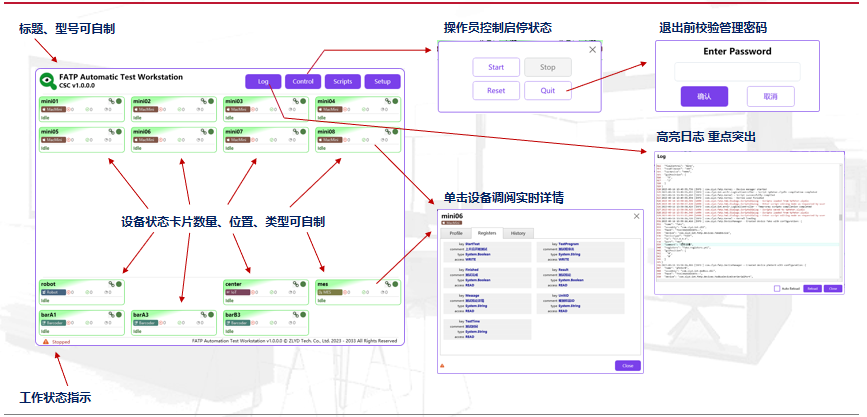
Task: Click the green status dot on mini04
Action: click(x=395, y=101)
